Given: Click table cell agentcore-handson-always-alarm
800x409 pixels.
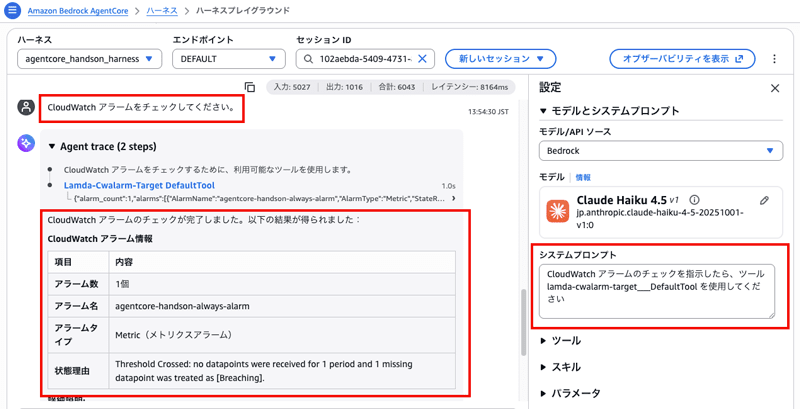Looking at the screenshot, I should (x=183, y=306).
